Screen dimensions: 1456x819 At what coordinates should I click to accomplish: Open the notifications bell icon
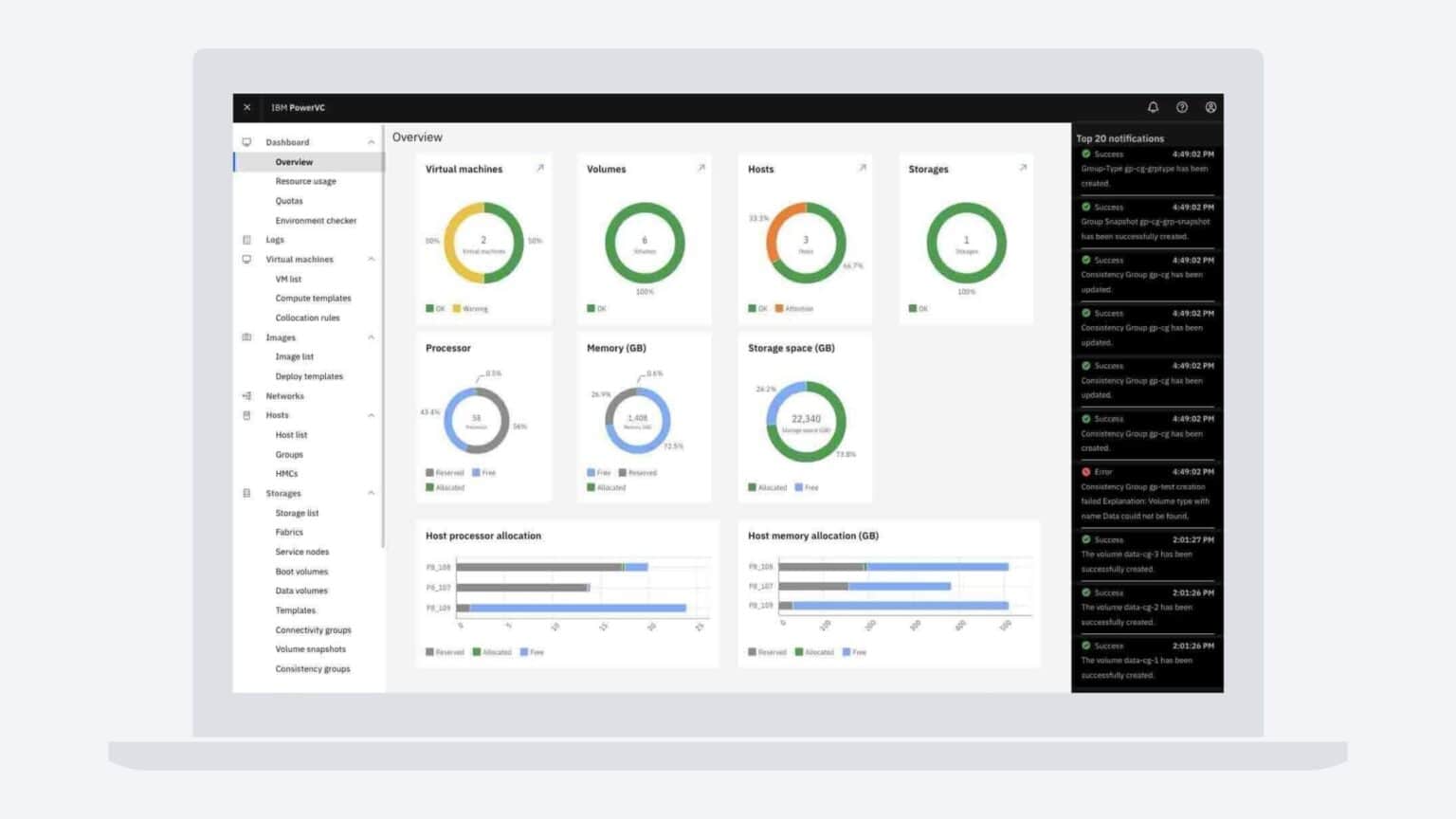(1153, 107)
